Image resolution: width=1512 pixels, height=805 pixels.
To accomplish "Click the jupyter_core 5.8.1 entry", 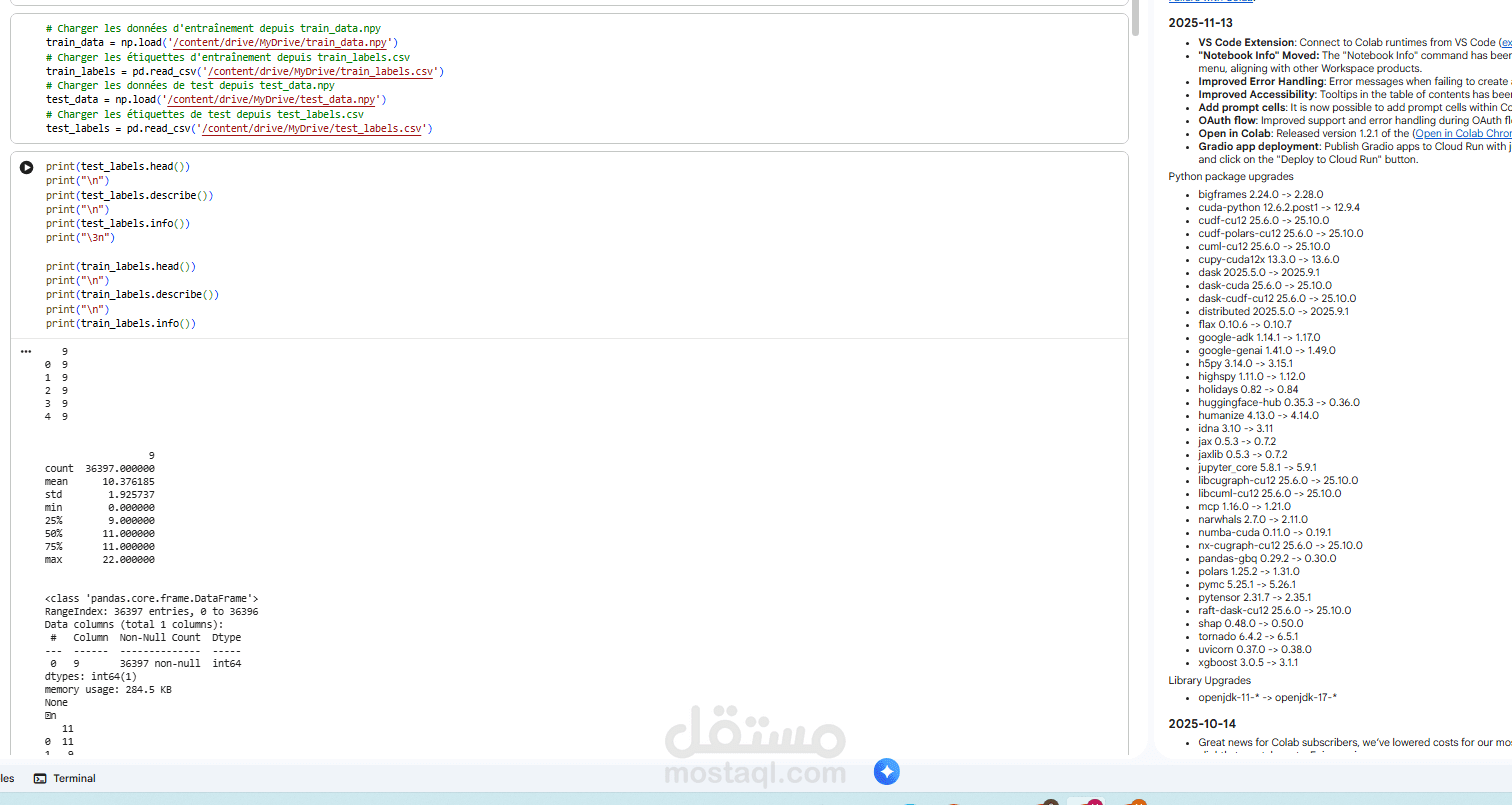I will (x=1257, y=467).
